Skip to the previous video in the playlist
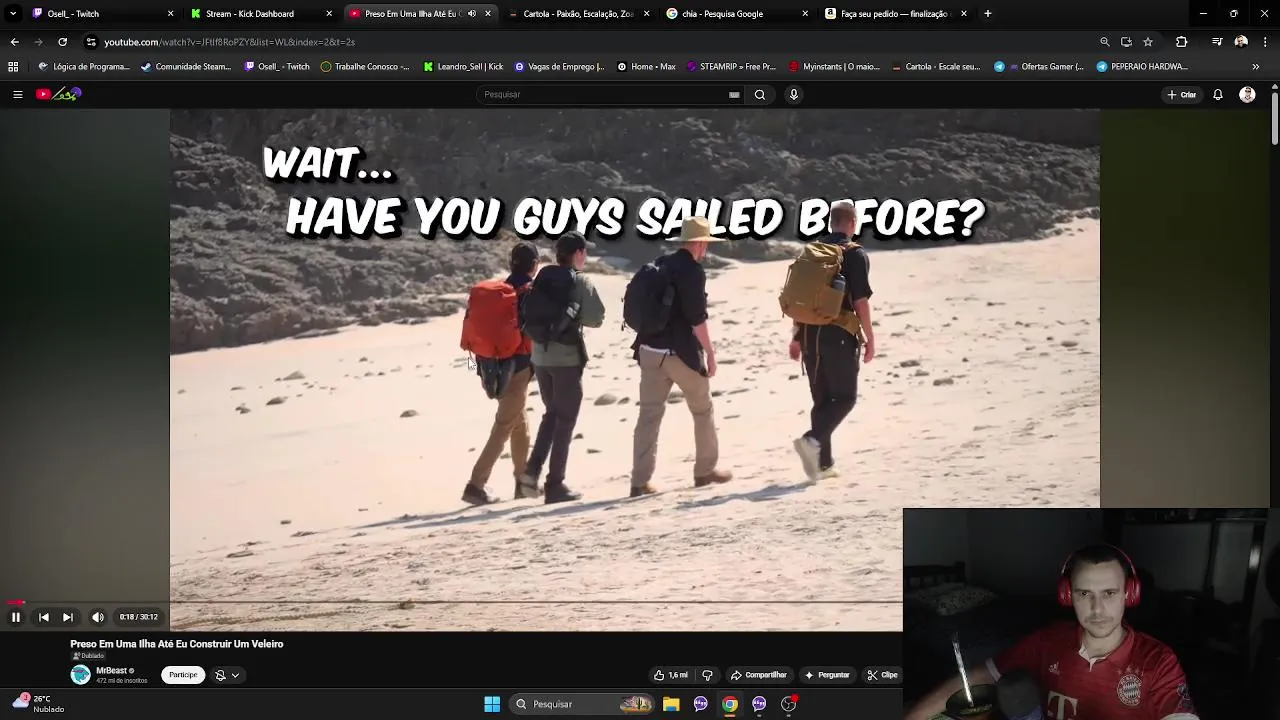Viewport: 1280px width, 720px height. tap(44, 617)
